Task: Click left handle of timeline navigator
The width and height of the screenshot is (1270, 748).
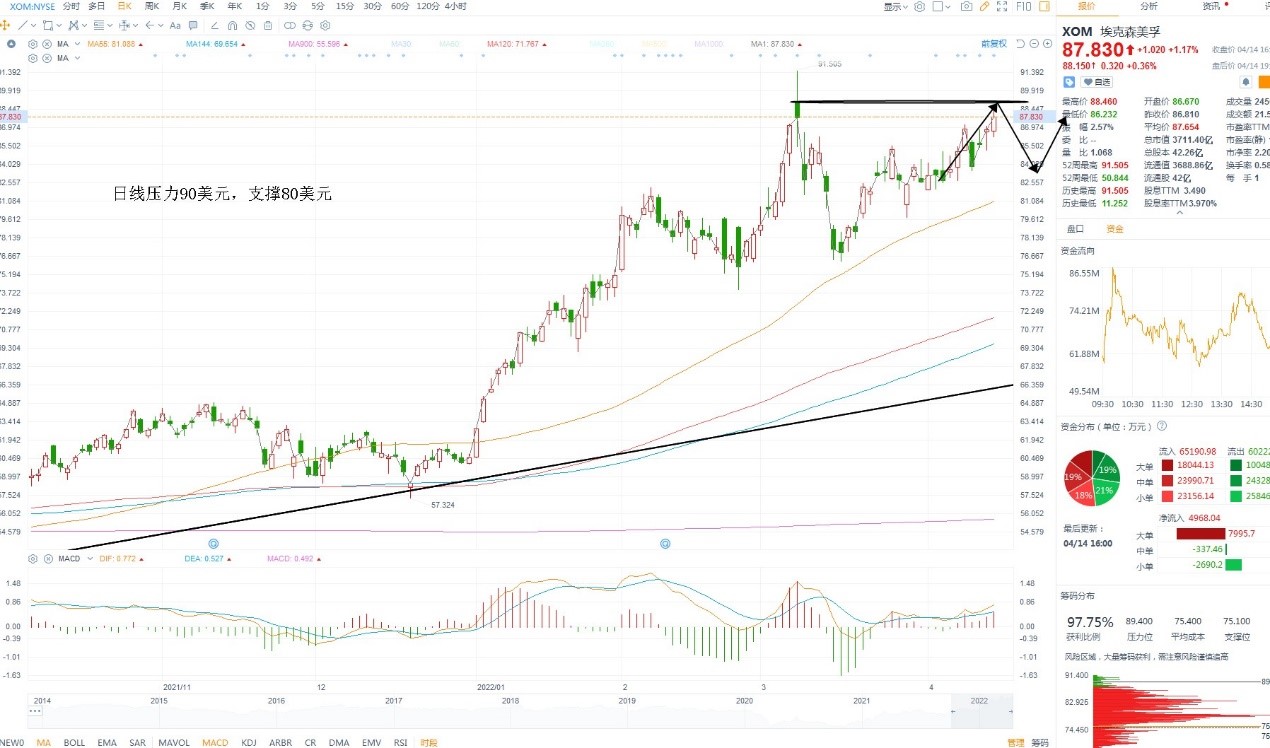Action: tap(953, 711)
